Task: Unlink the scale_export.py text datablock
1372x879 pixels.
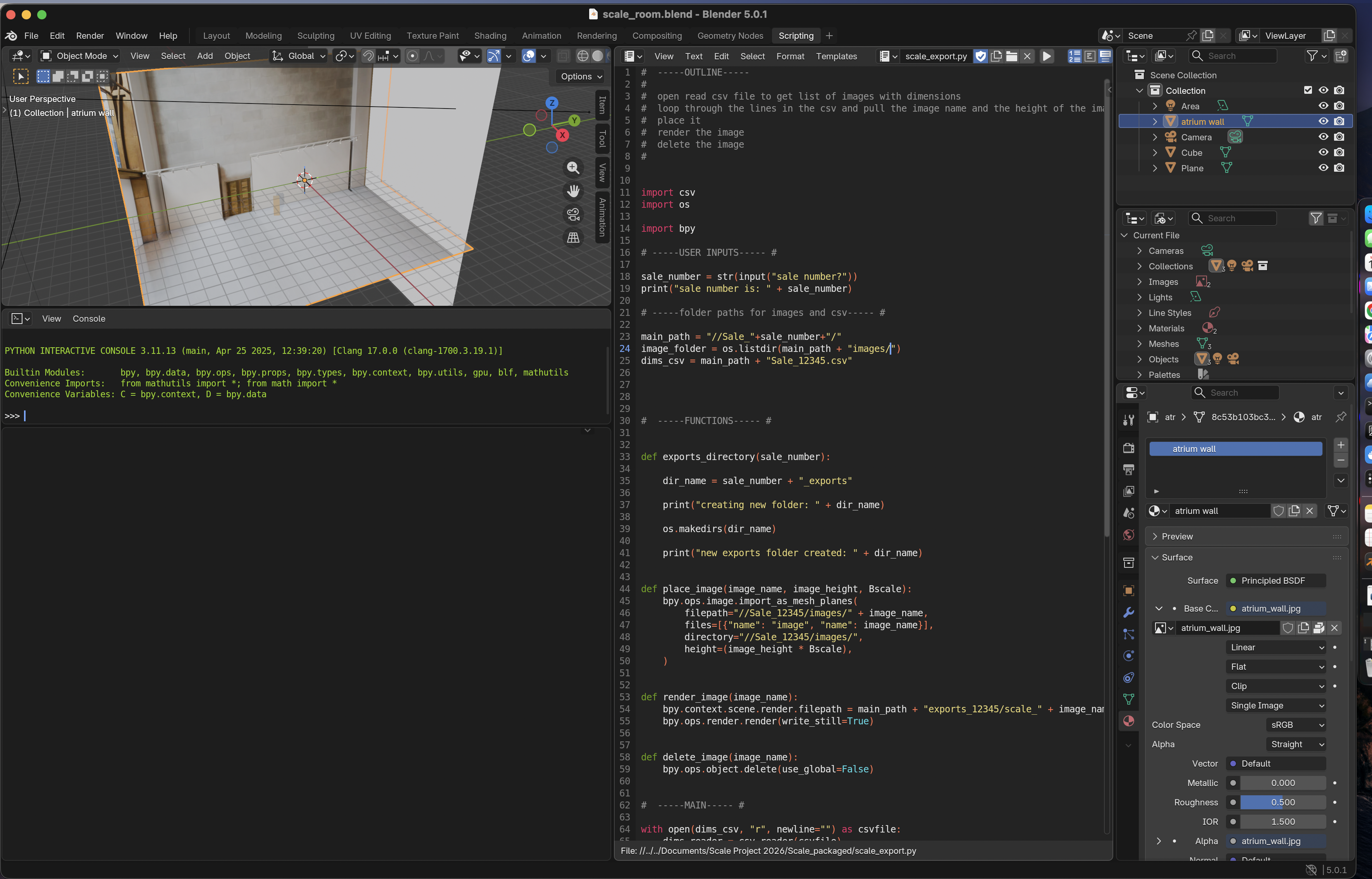Action: [1027, 56]
